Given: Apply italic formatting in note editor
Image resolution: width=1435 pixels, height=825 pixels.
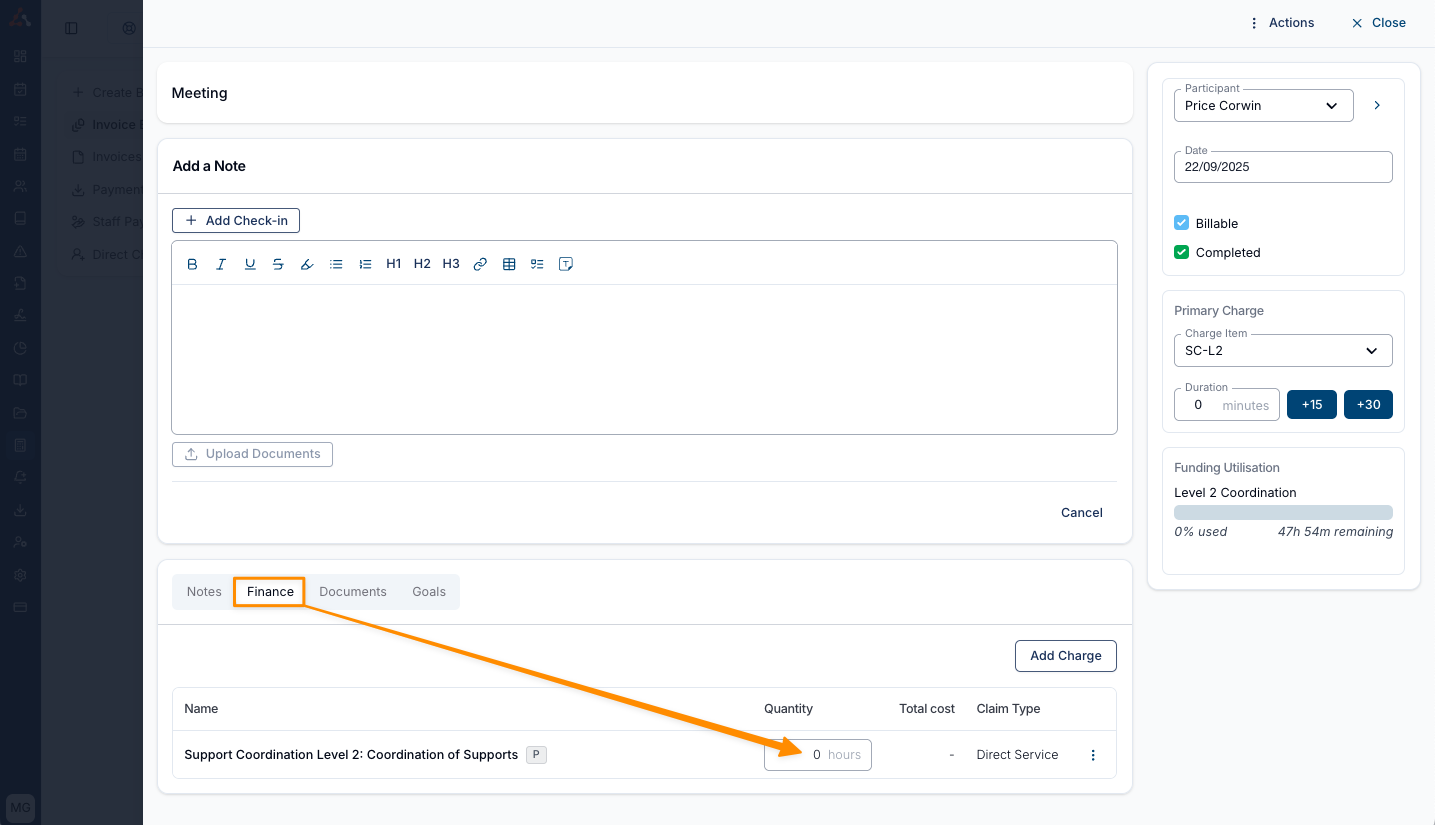Looking at the screenshot, I should pyautogui.click(x=221, y=264).
